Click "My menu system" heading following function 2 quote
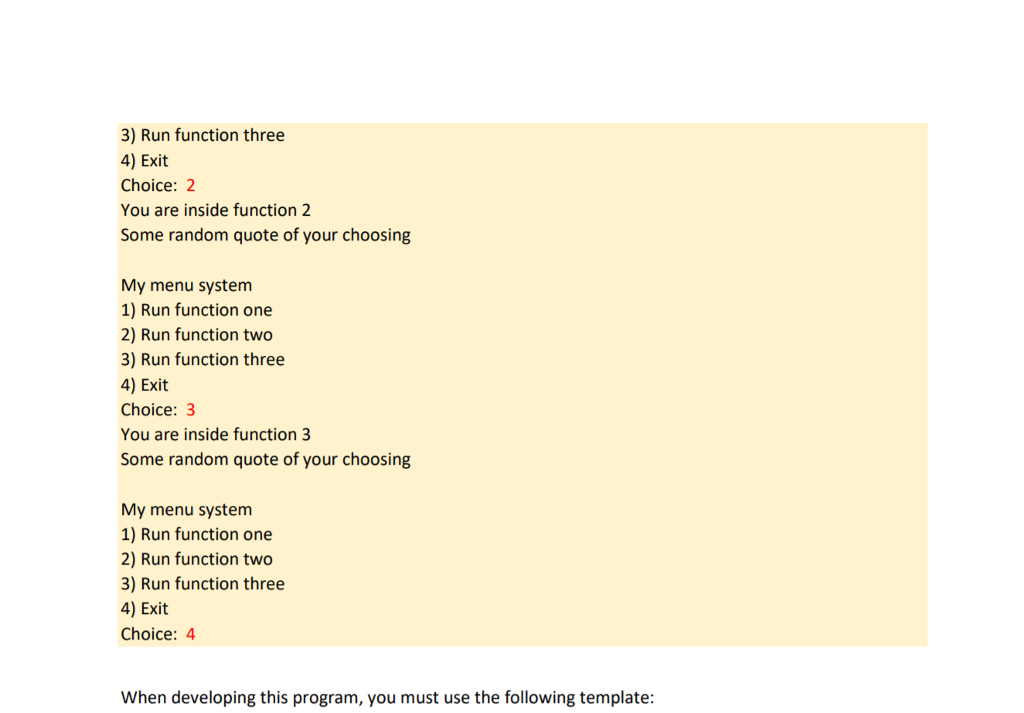1024x713 pixels. pos(186,286)
